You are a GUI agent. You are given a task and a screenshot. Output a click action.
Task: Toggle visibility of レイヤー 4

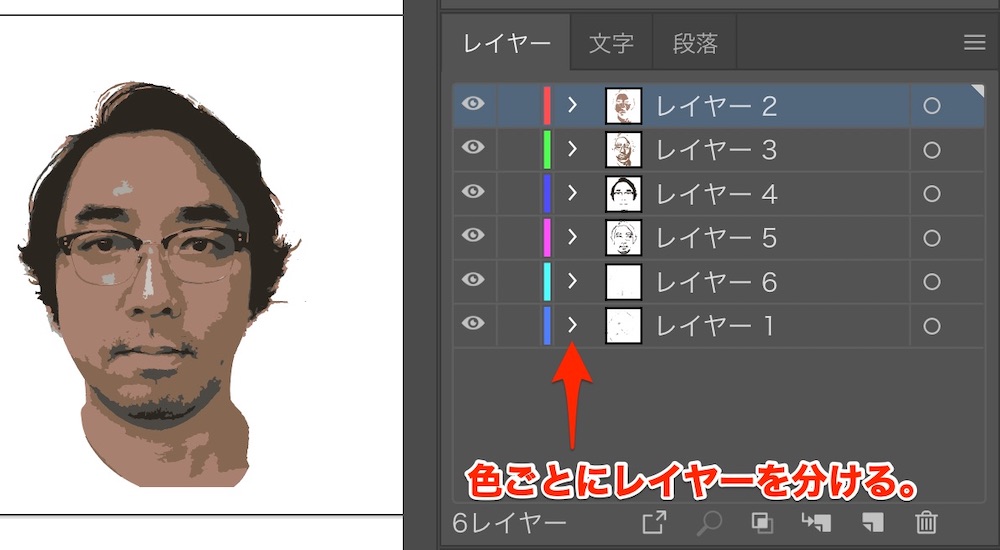pyautogui.click(x=474, y=192)
